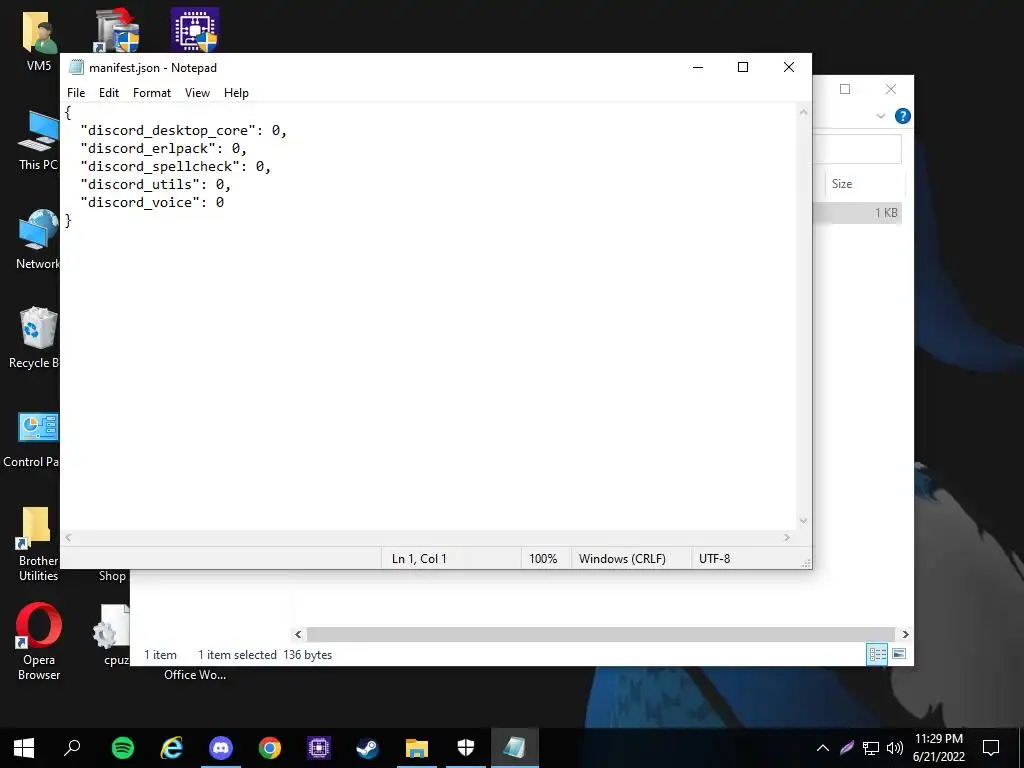The image size is (1024, 768).
Task: Click the Notepad taskbar button
Action: tap(515, 748)
